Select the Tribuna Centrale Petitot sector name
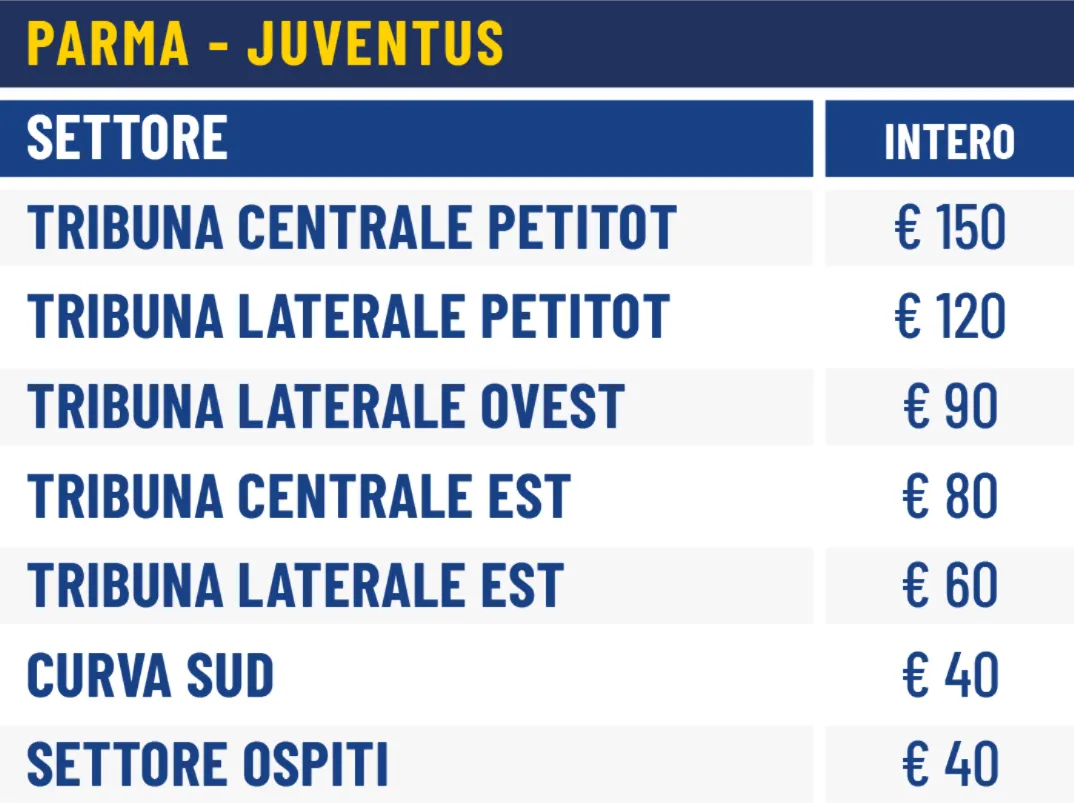 (x=352, y=228)
